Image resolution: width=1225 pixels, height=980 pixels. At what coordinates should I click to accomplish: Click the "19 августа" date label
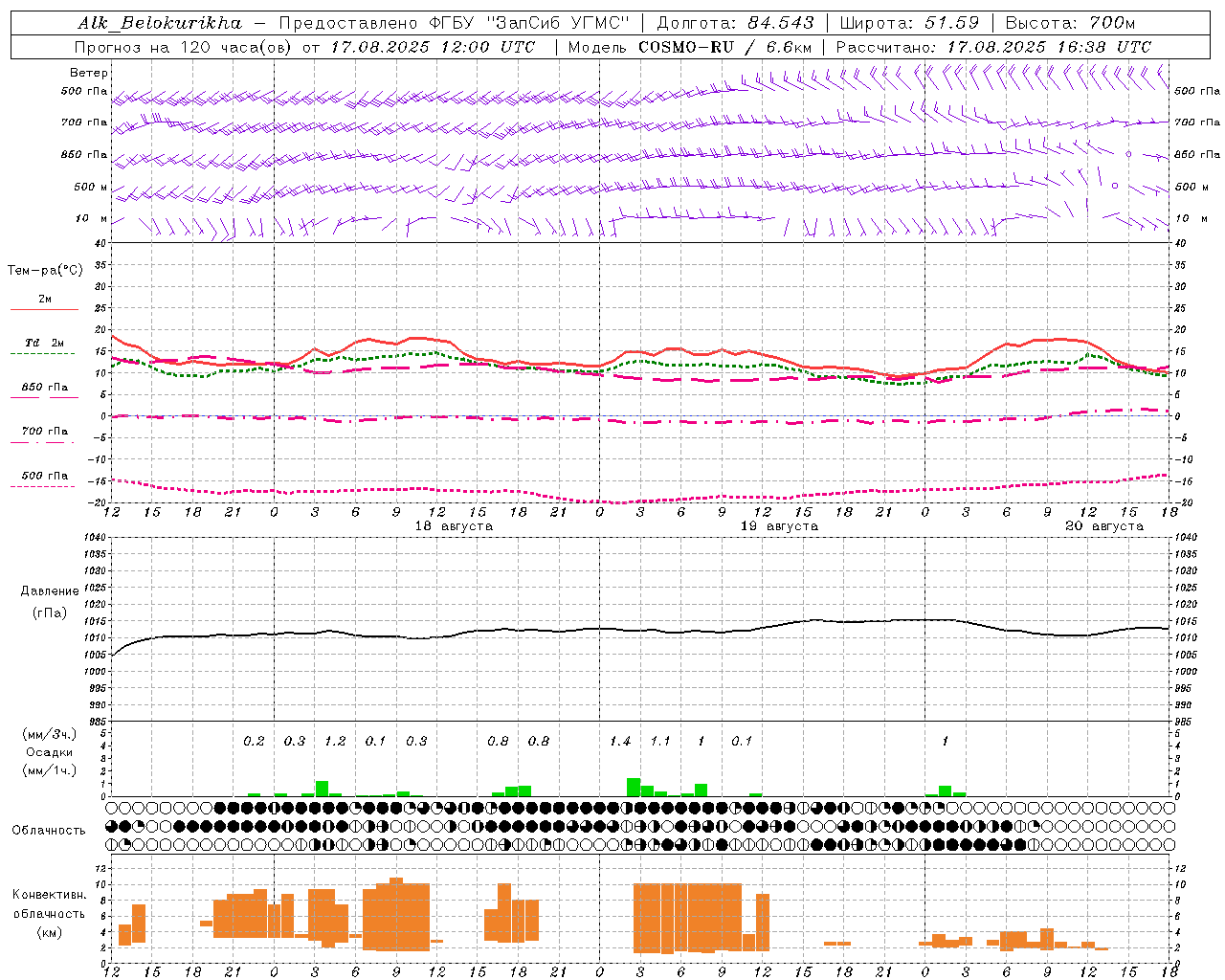click(779, 526)
